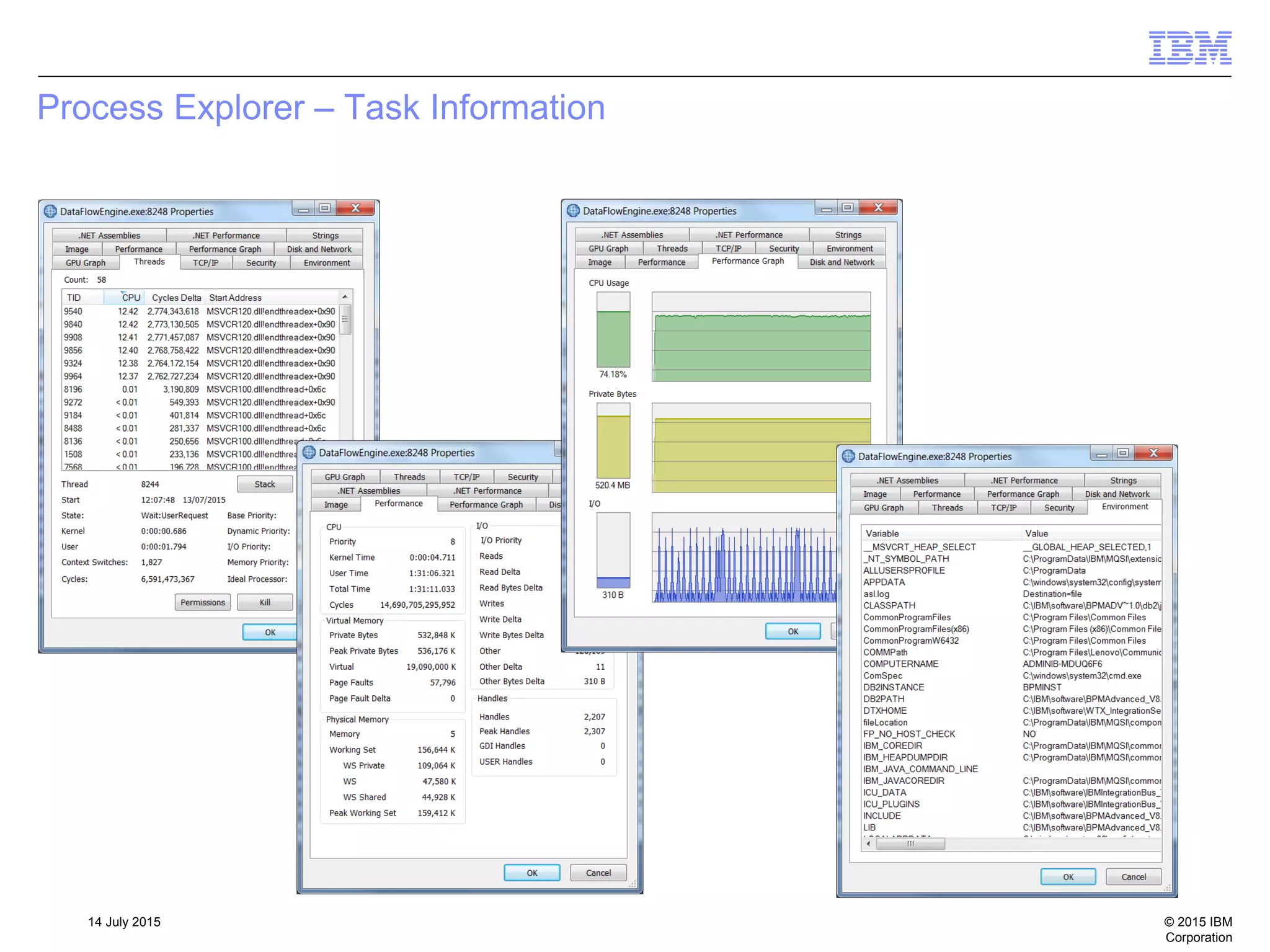Click the Permissions button
The width and height of the screenshot is (1270, 952).
203,602
